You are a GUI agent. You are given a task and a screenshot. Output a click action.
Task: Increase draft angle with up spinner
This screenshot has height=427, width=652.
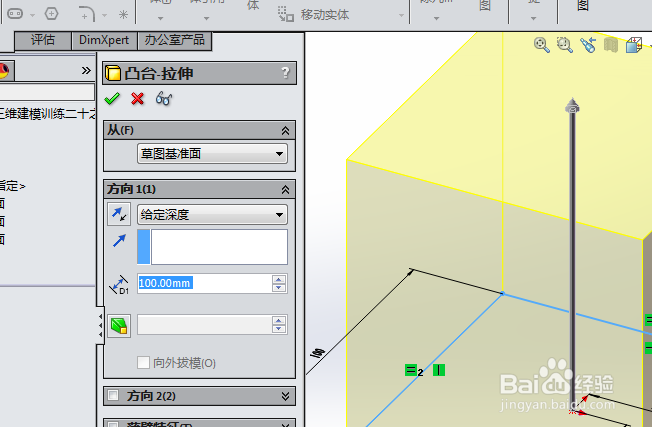pyautogui.click(x=279, y=321)
